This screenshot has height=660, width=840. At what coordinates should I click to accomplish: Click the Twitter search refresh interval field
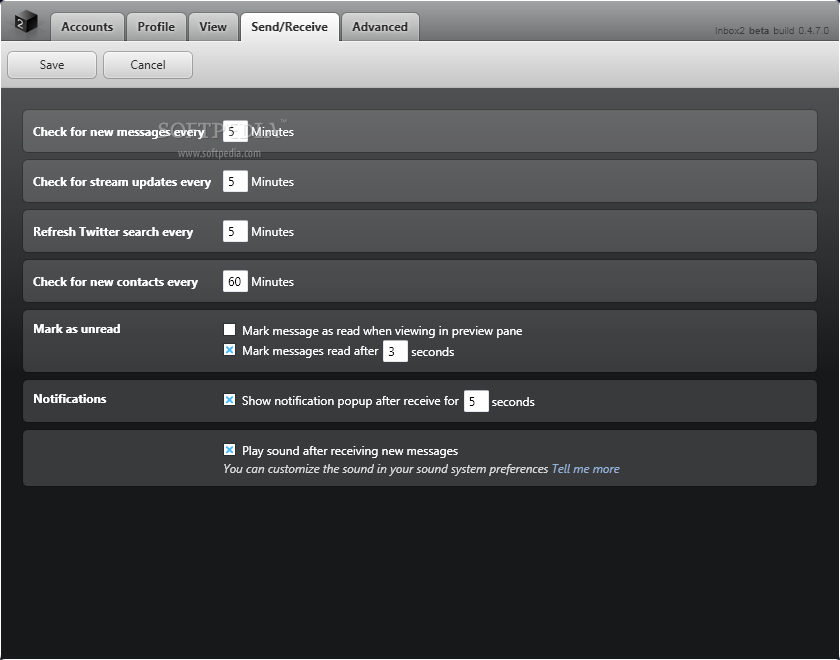[235, 231]
